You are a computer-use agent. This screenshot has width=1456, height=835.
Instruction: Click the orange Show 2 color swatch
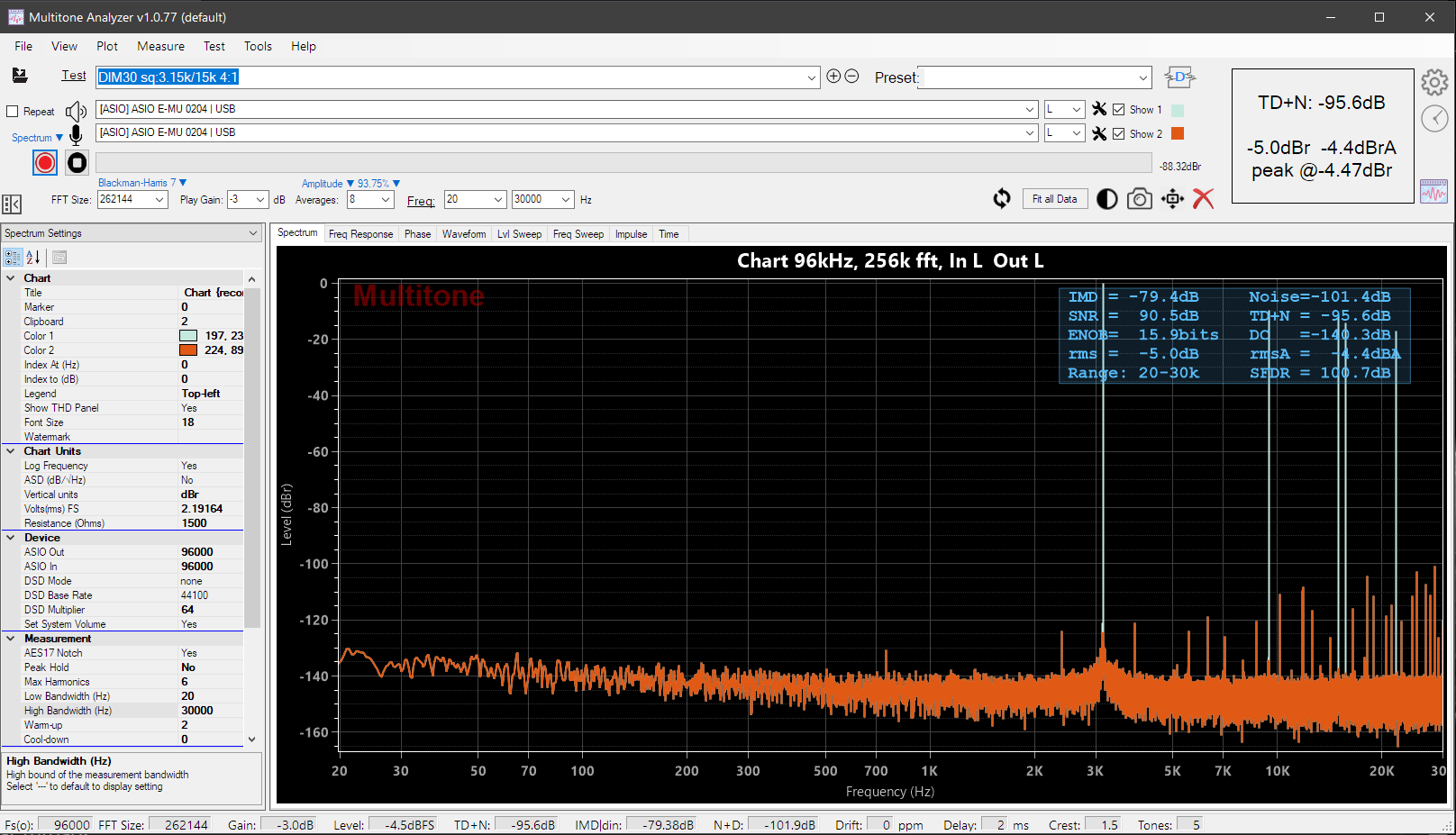pos(1178,133)
